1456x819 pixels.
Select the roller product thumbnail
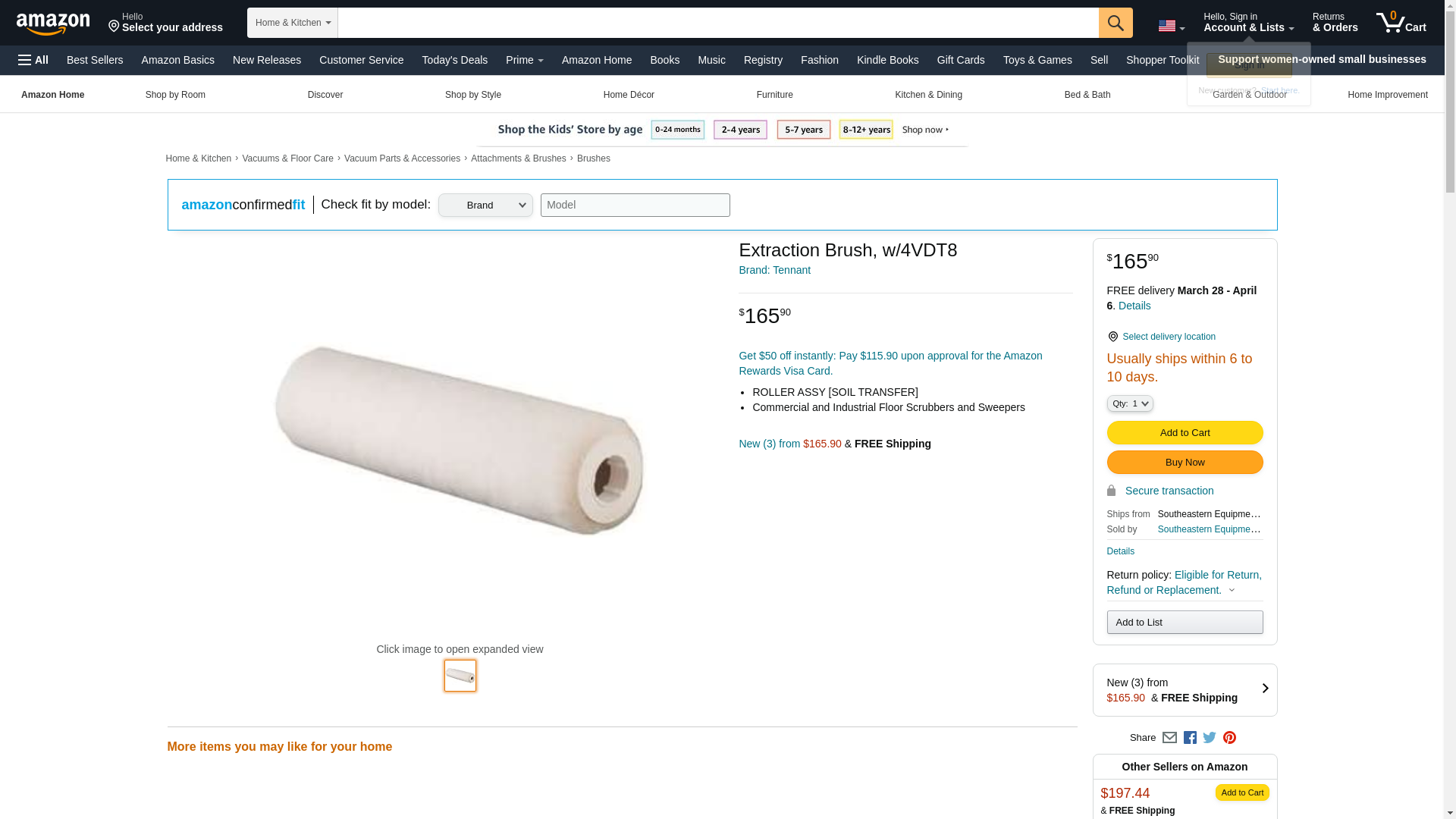[460, 676]
